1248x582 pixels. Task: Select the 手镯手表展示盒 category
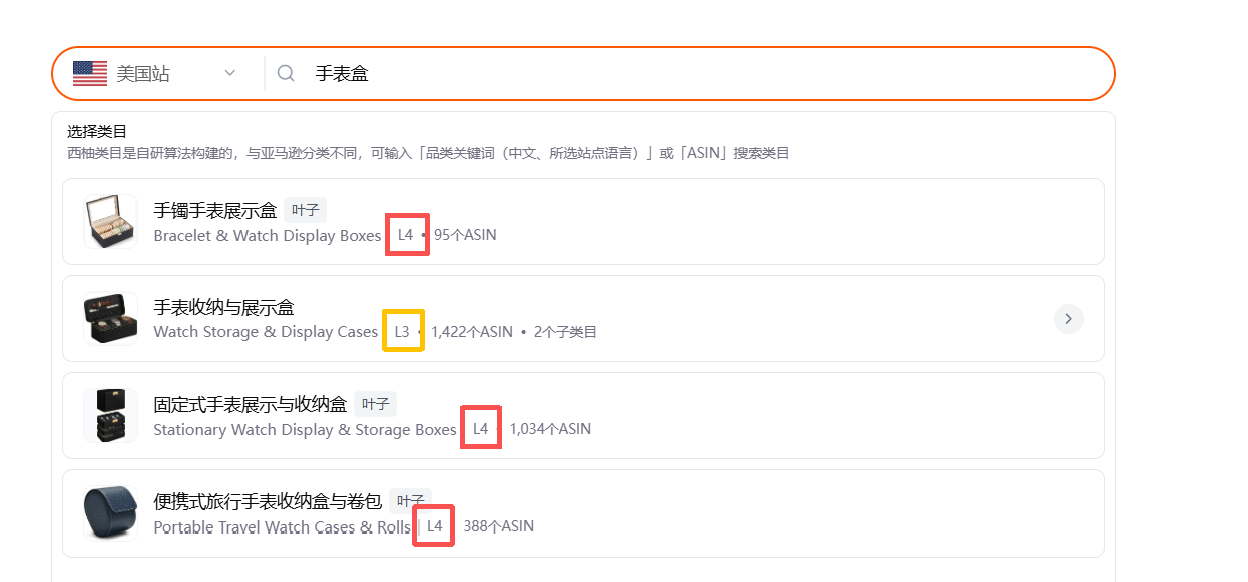tap(583, 221)
